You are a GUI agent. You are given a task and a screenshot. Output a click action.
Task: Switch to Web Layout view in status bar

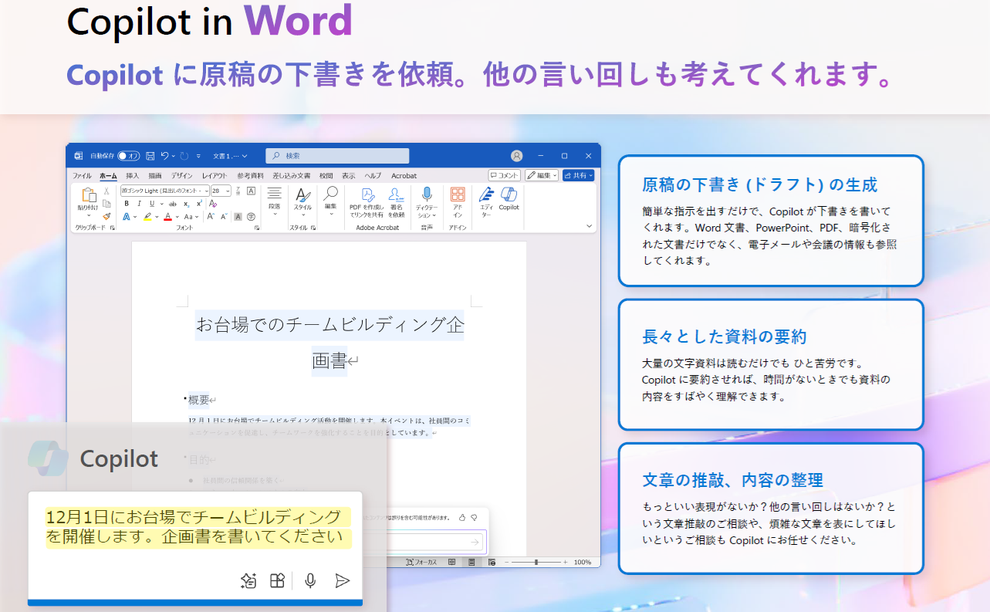tap(492, 562)
